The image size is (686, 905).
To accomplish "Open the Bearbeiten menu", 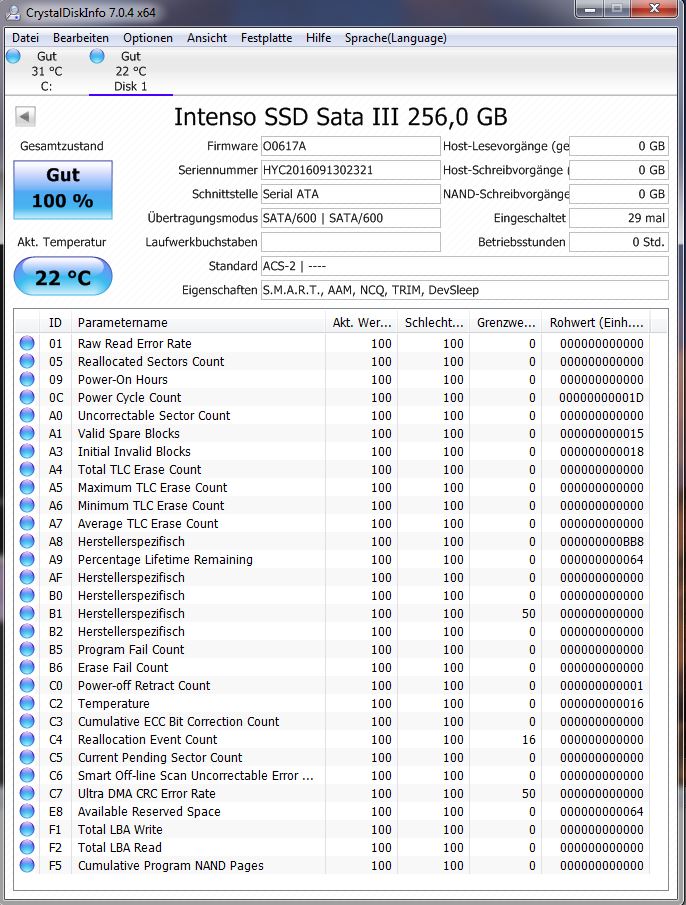I will [x=81, y=38].
